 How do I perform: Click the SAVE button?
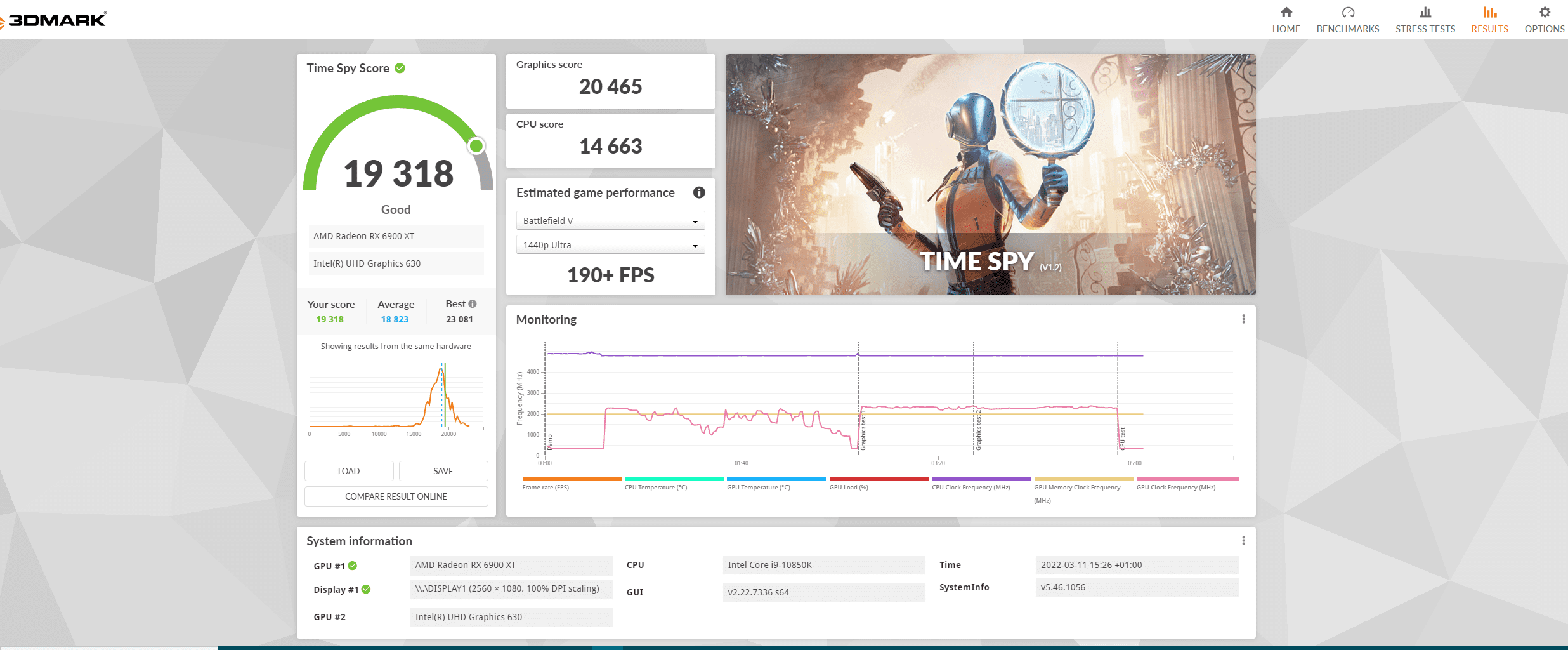point(443,471)
